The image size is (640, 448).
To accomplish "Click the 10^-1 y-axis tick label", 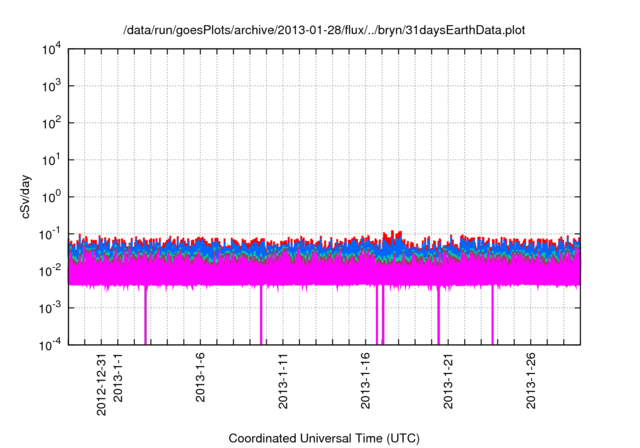I will point(51,235).
